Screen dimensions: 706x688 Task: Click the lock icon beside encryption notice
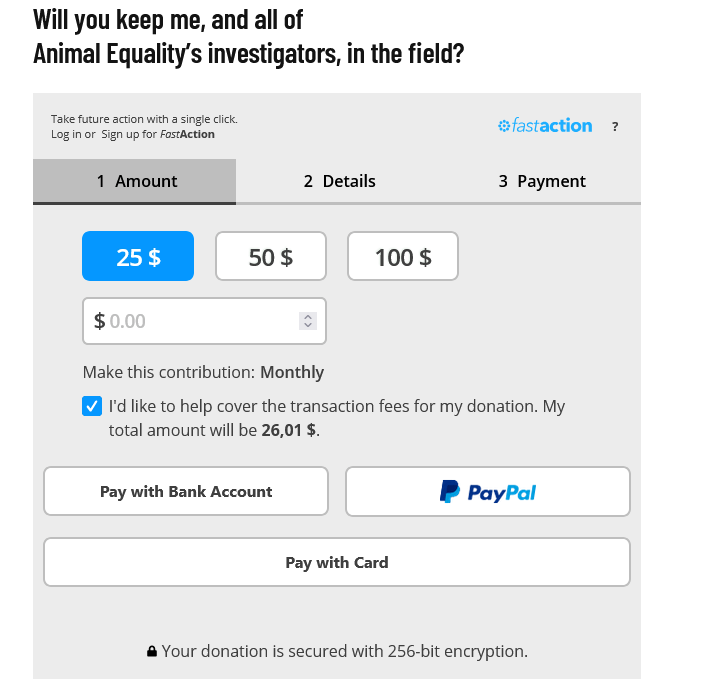tap(152, 652)
